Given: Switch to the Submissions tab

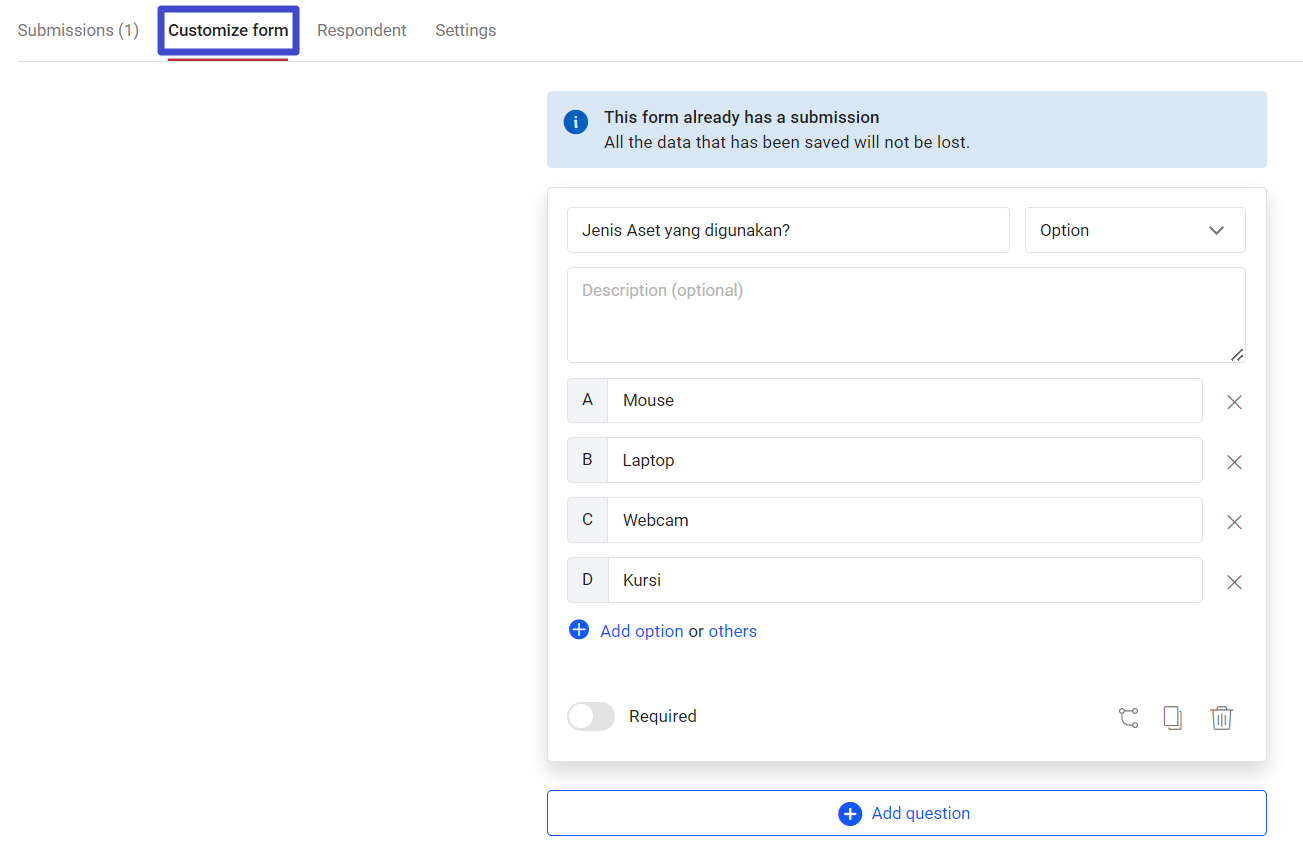Looking at the screenshot, I should (77, 30).
